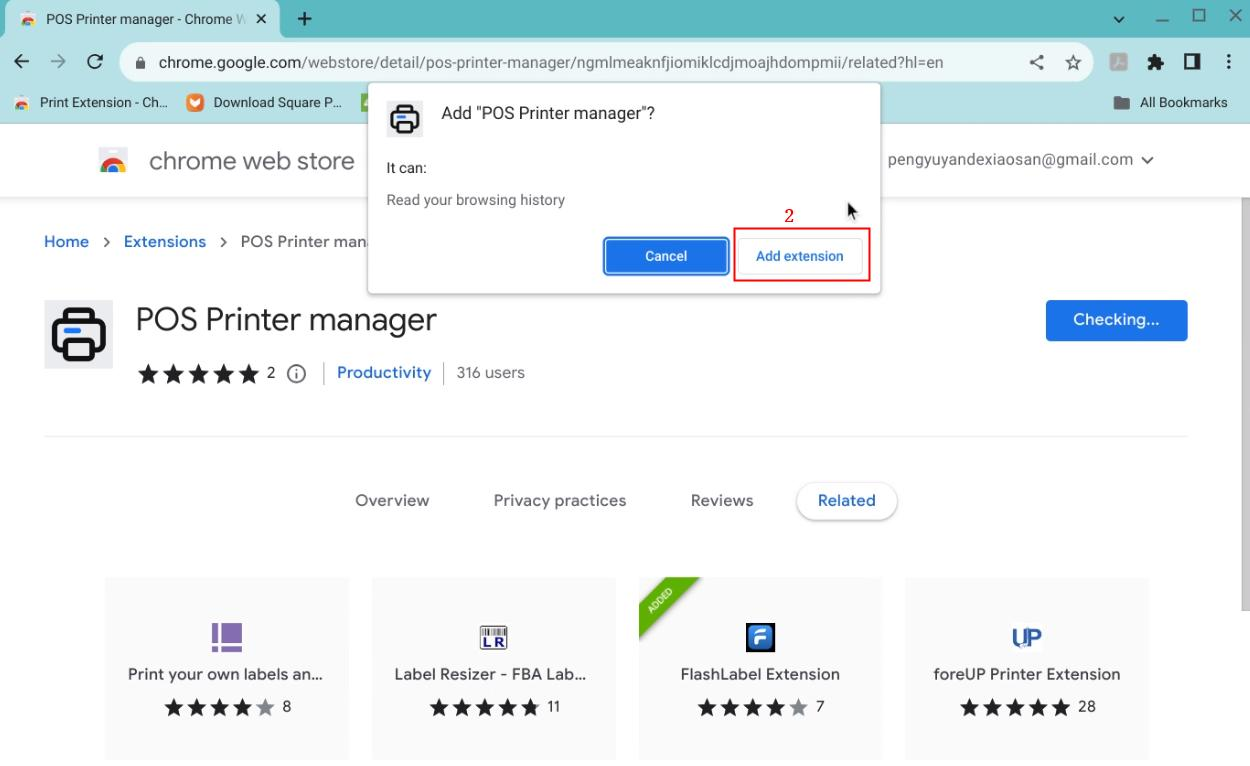The height and width of the screenshot is (766, 1250).
Task: Go to Home breadcrumb link
Action: (x=66, y=242)
